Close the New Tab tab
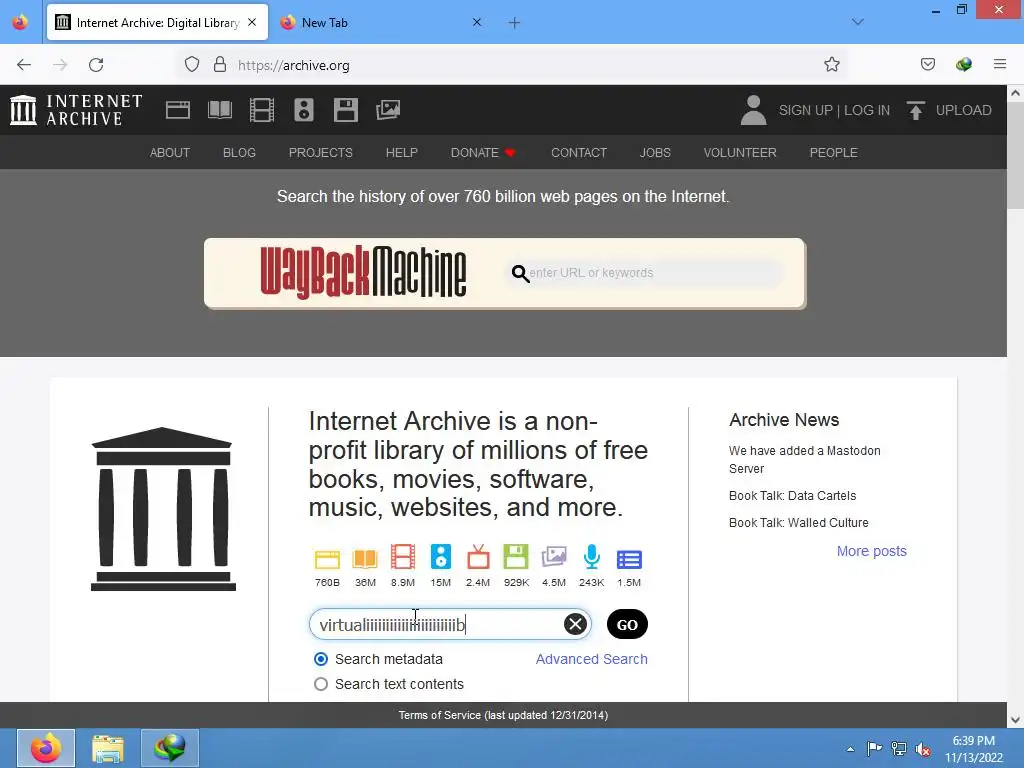 pos(477,22)
